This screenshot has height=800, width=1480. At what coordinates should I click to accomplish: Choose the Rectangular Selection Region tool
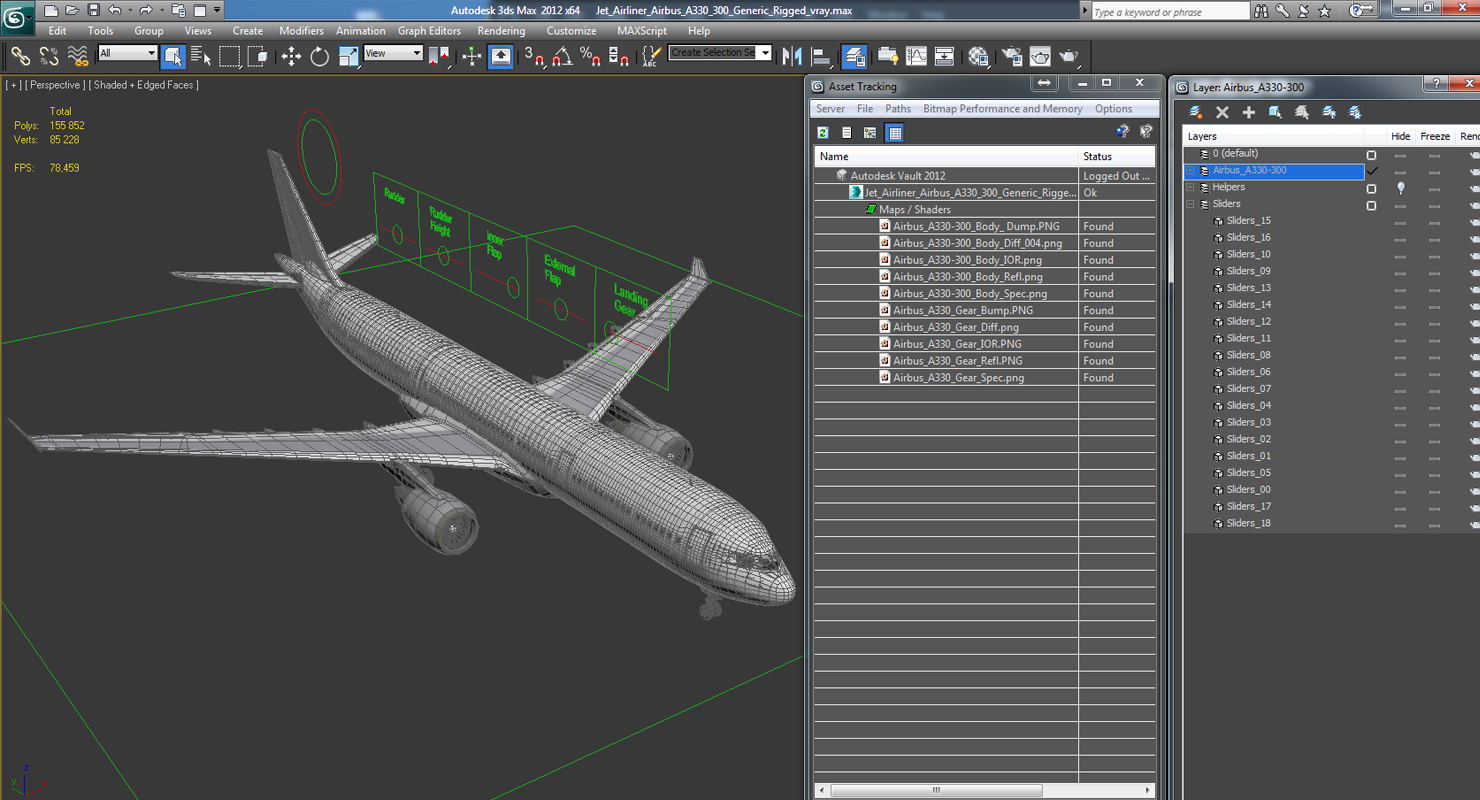(x=229, y=56)
